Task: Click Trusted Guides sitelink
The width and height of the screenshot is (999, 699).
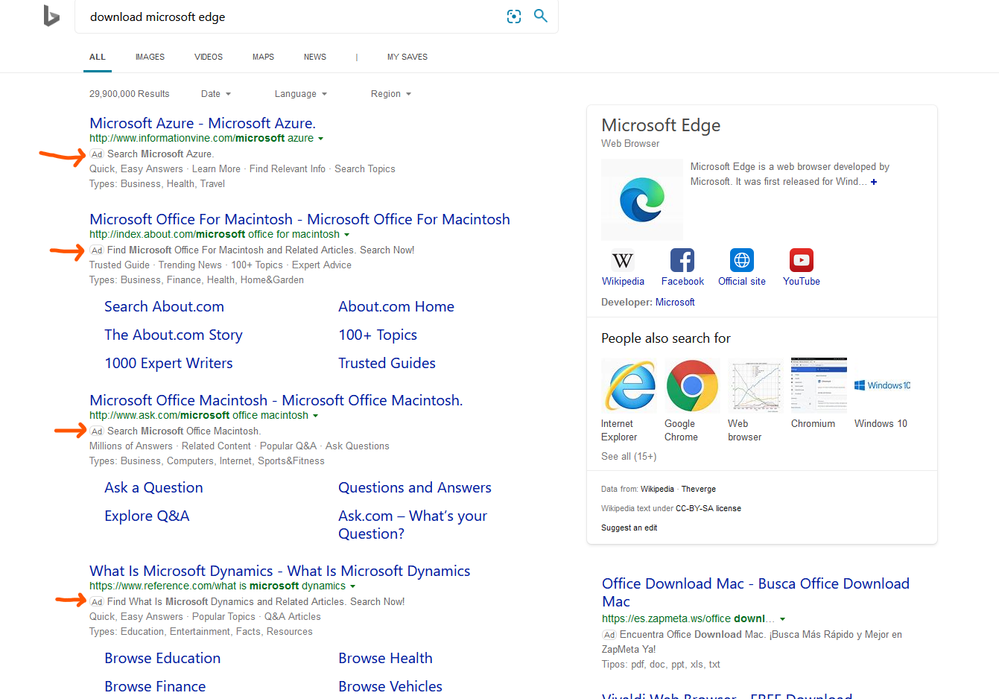Action: coord(387,363)
